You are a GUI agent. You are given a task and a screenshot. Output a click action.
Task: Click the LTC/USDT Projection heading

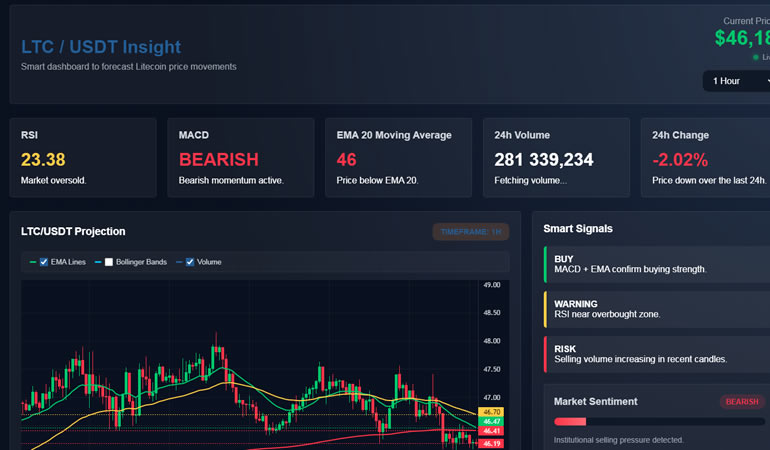click(73, 231)
